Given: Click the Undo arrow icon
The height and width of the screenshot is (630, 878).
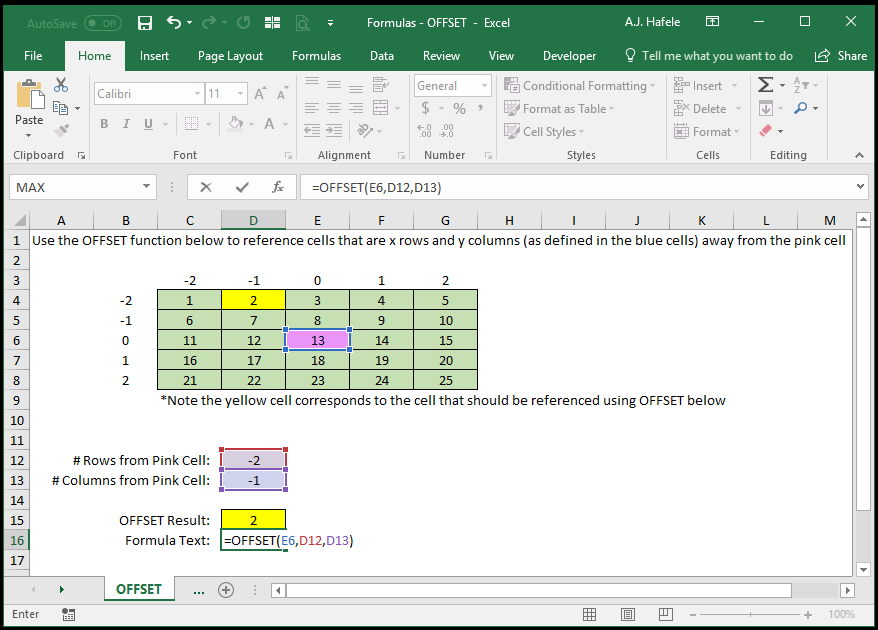Looking at the screenshot, I should (x=174, y=22).
